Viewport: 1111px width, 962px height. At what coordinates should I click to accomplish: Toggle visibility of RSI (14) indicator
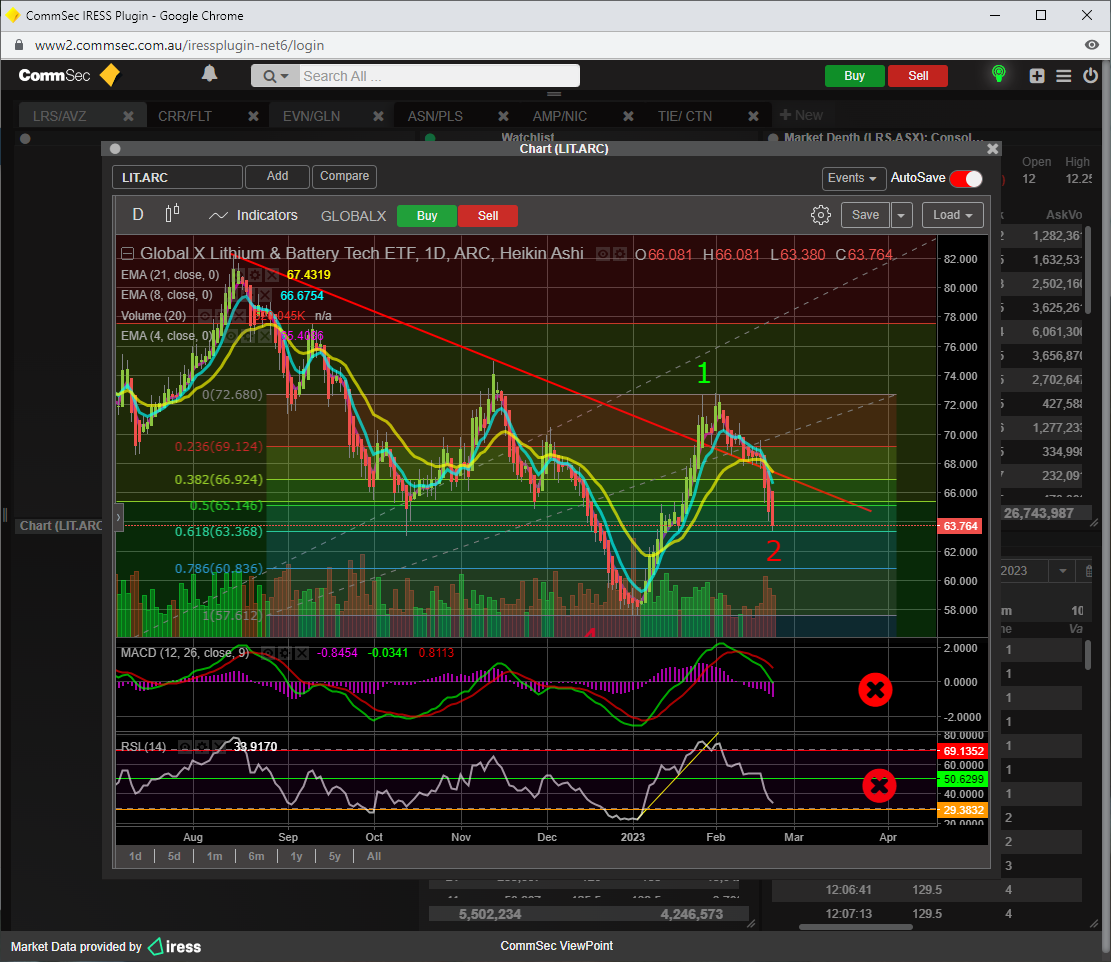(185, 747)
